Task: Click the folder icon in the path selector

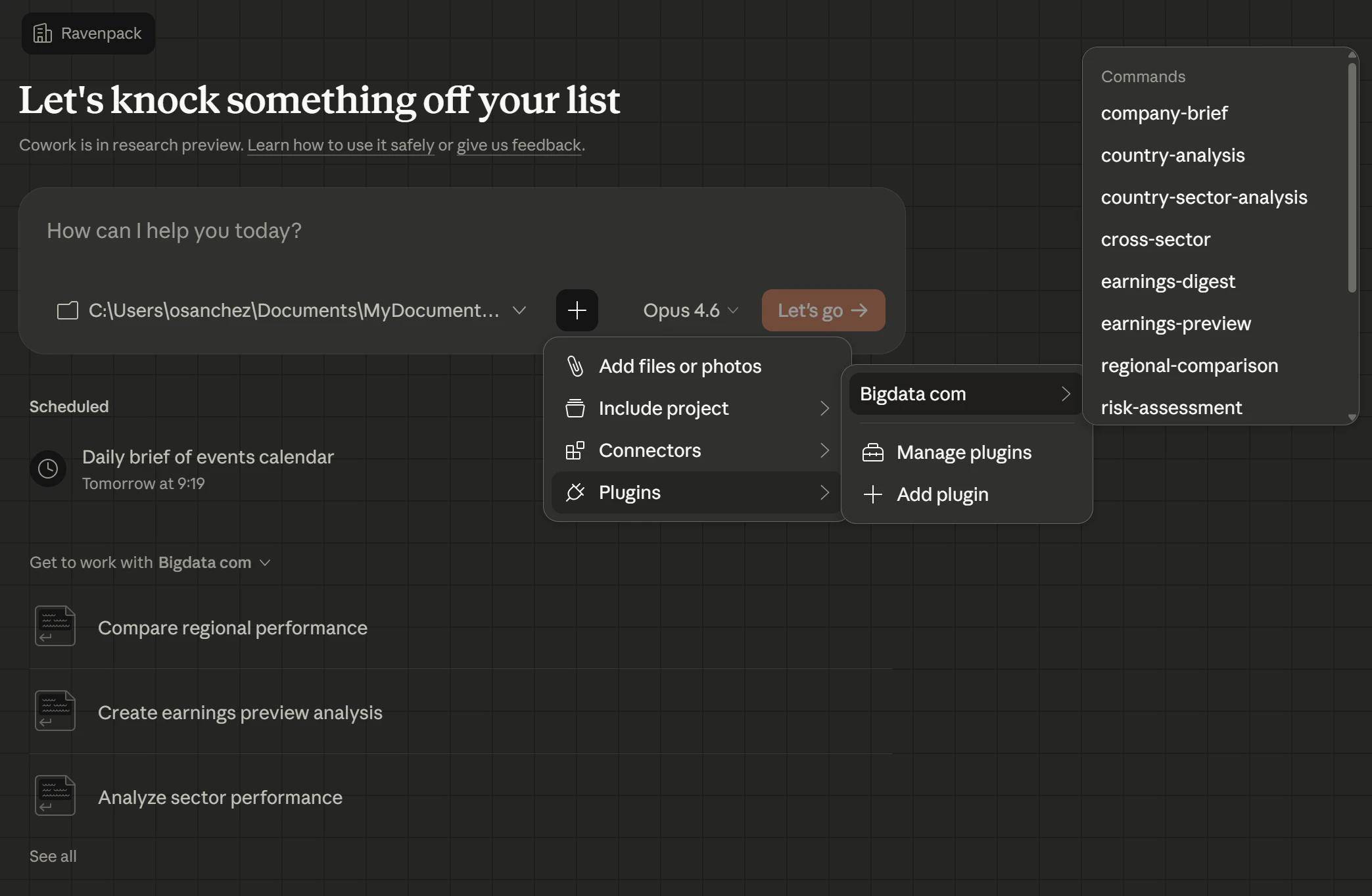Action: pyautogui.click(x=66, y=310)
